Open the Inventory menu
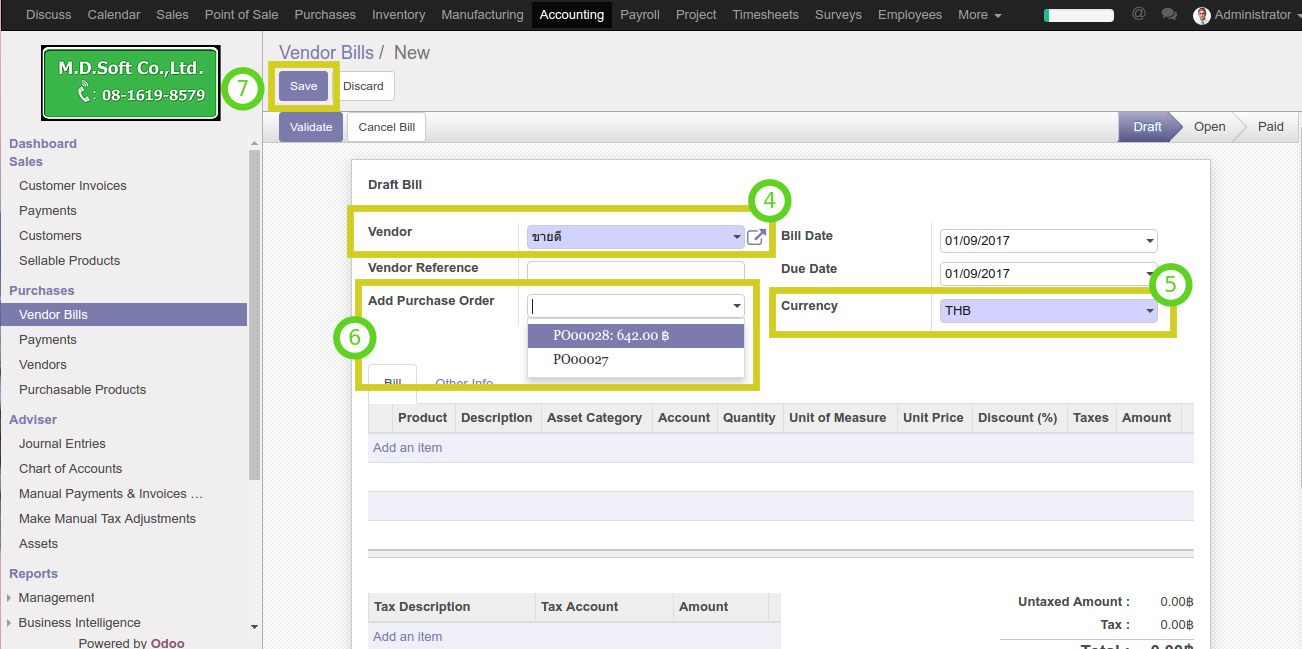 [x=398, y=15]
